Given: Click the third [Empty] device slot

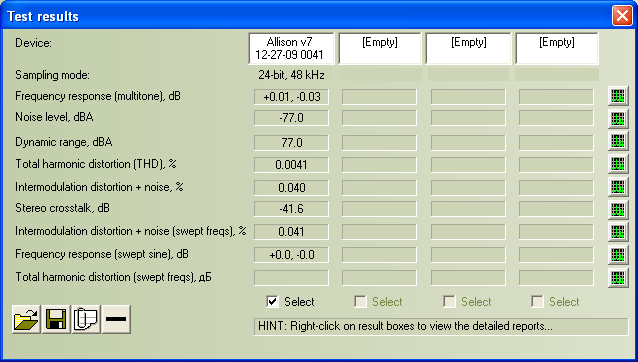Looking at the screenshot, I should pyautogui.click(x=468, y=48).
